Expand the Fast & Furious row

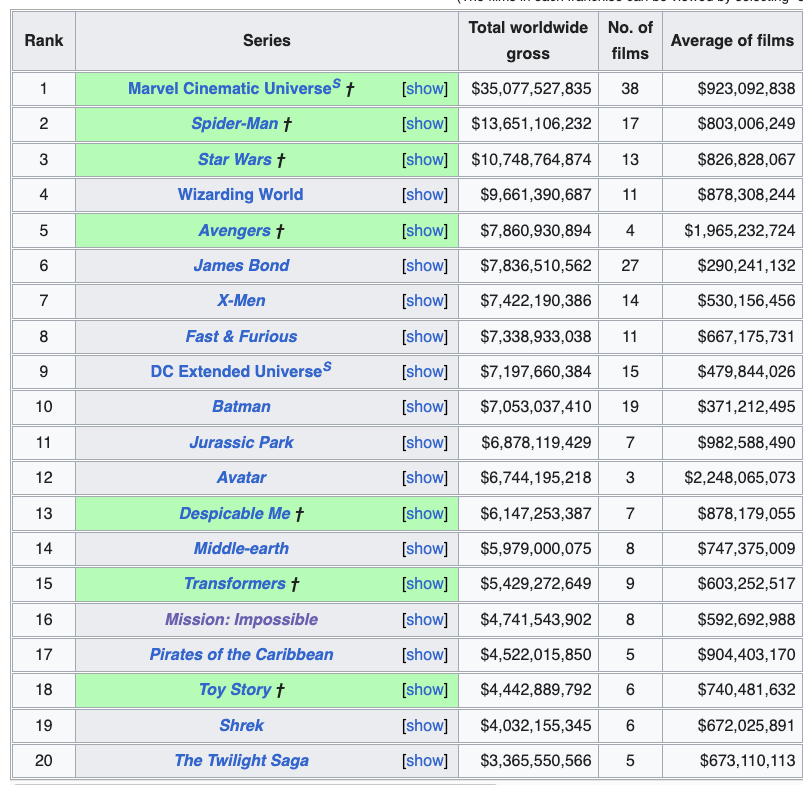pyautogui.click(x=425, y=337)
